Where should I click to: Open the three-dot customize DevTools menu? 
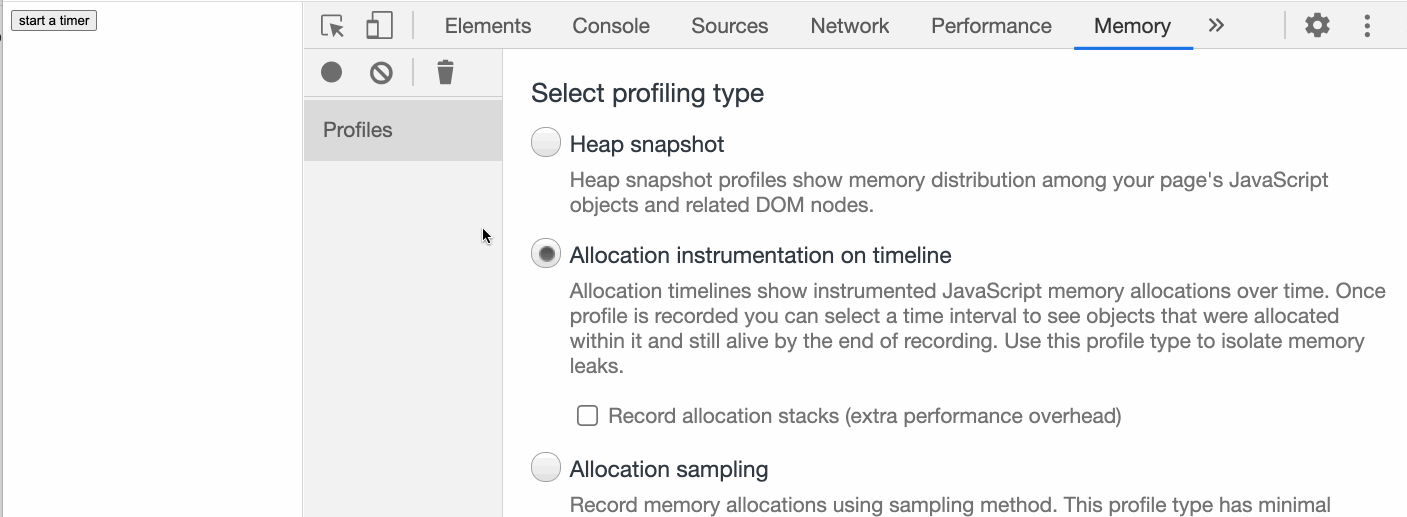click(x=1367, y=26)
